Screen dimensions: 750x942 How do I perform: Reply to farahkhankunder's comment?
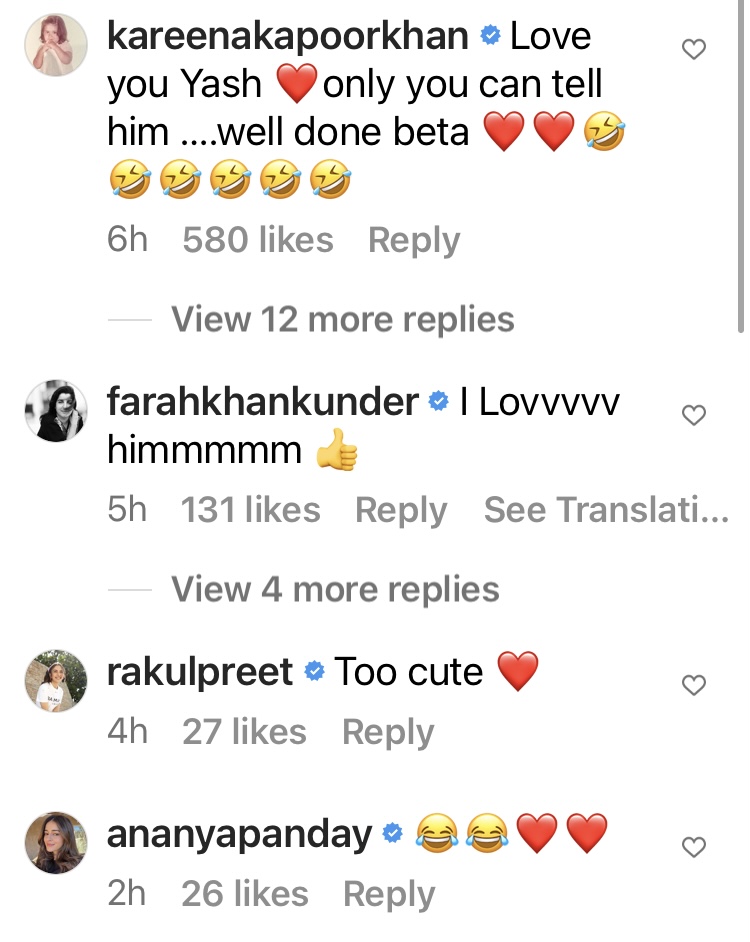click(x=401, y=510)
